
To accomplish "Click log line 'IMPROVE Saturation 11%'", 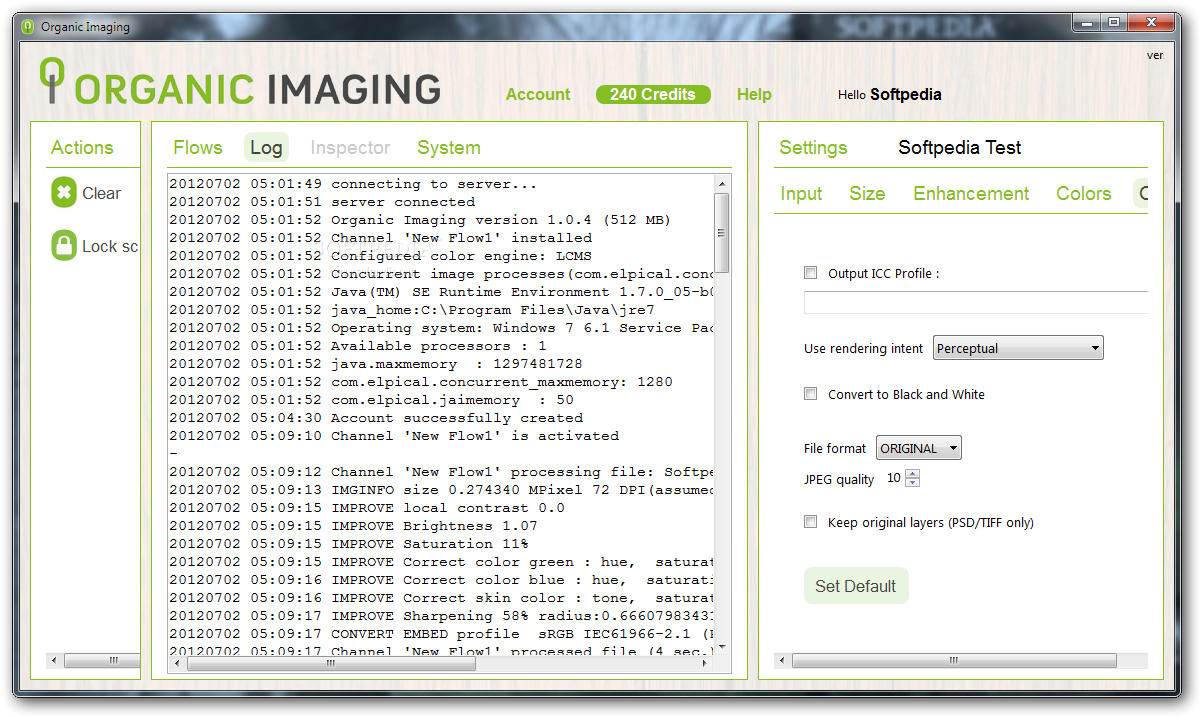I will pos(349,544).
